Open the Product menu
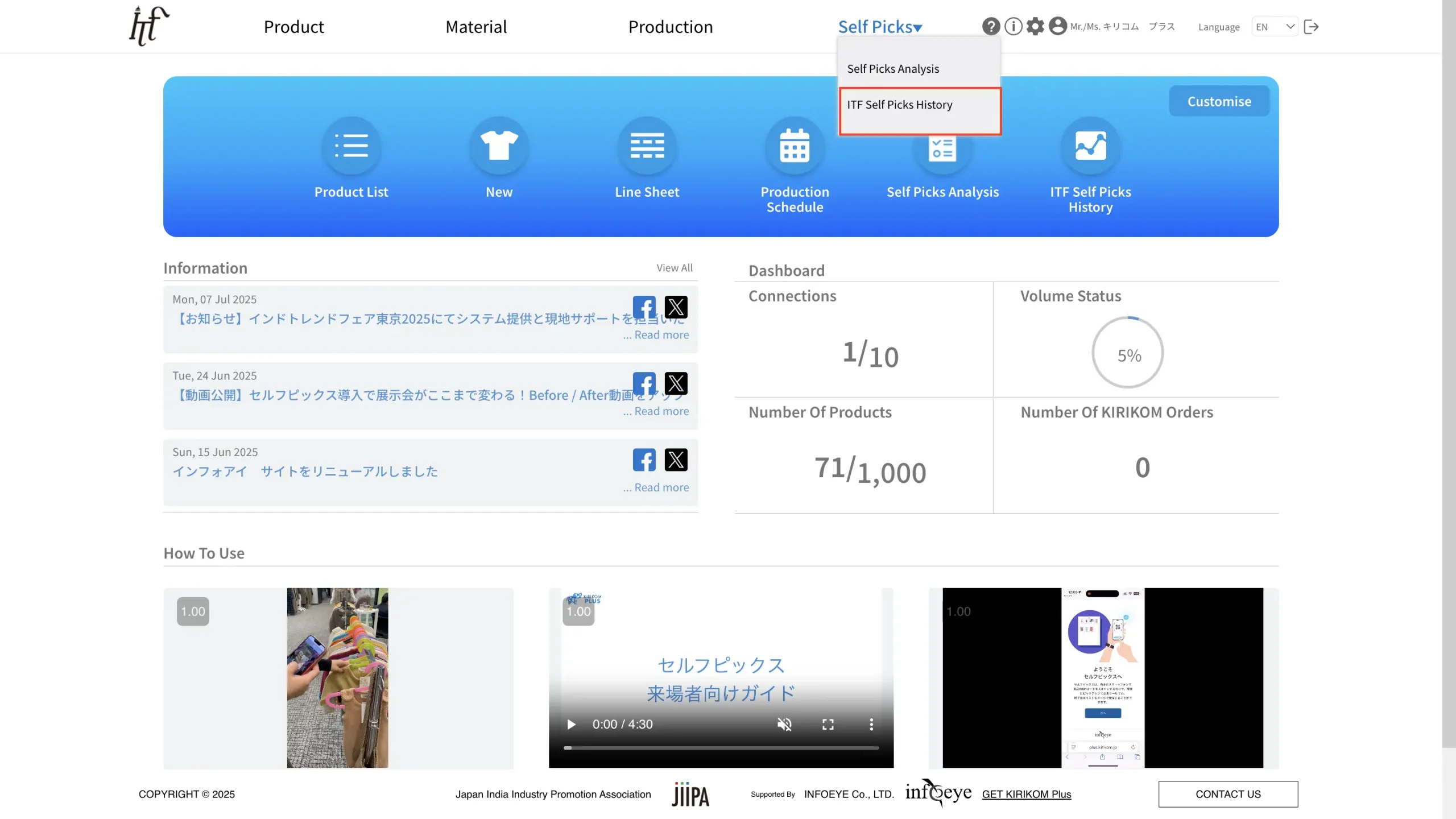 [293, 27]
